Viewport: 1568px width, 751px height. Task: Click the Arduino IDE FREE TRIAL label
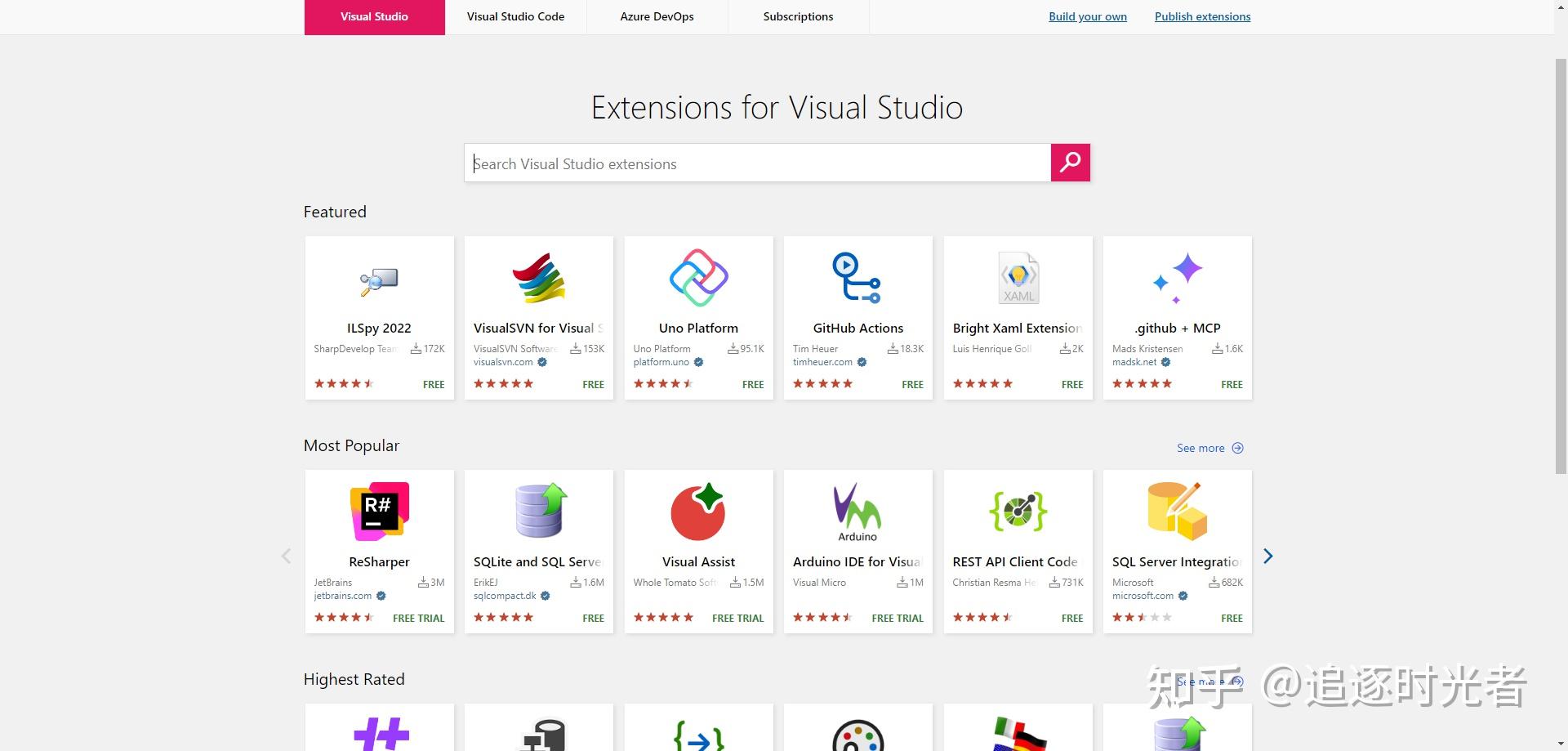click(898, 619)
